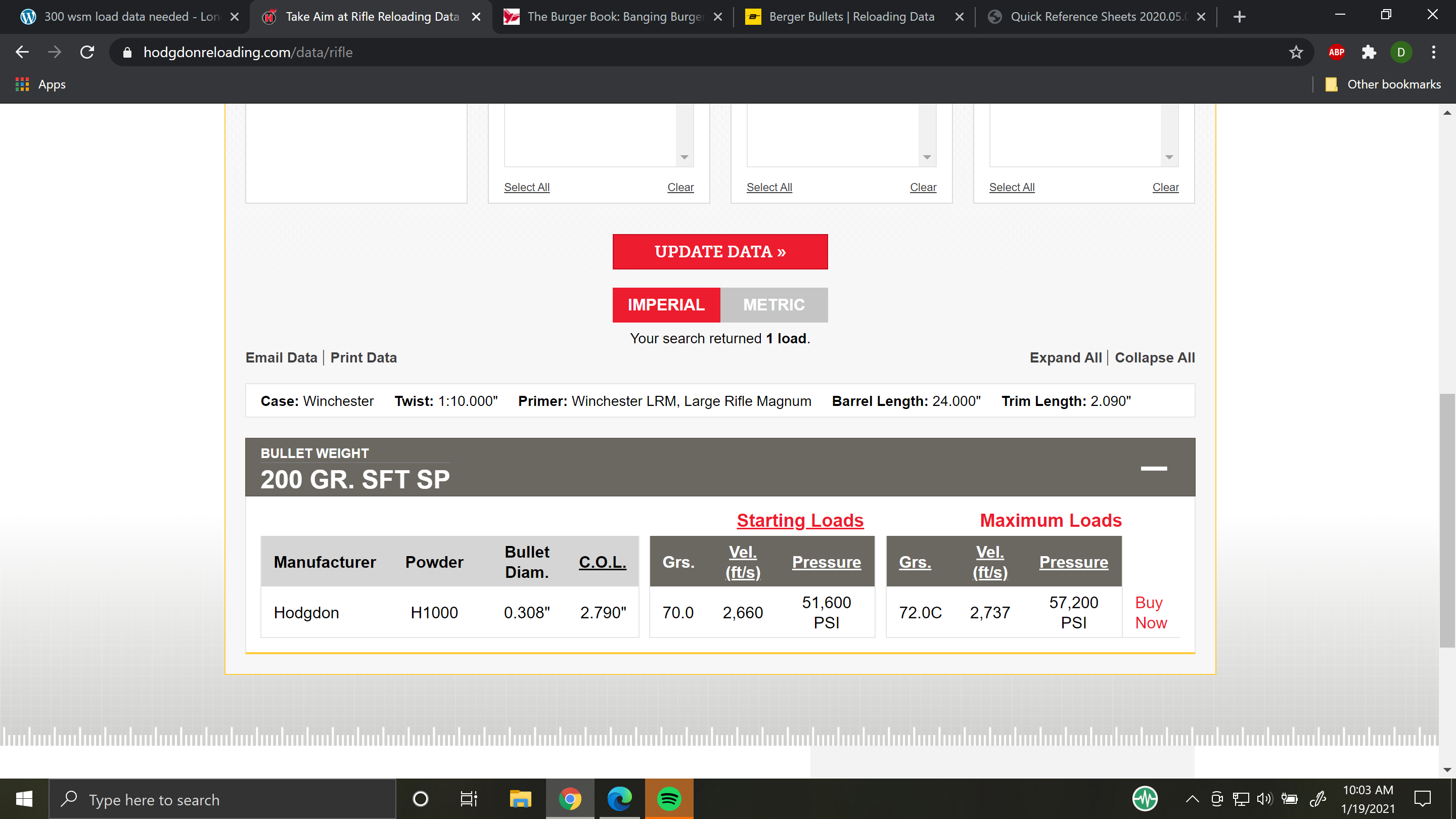The height and width of the screenshot is (819, 1456).
Task: Open the Chrome three-dot menu
Action: pyautogui.click(x=1433, y=52)
